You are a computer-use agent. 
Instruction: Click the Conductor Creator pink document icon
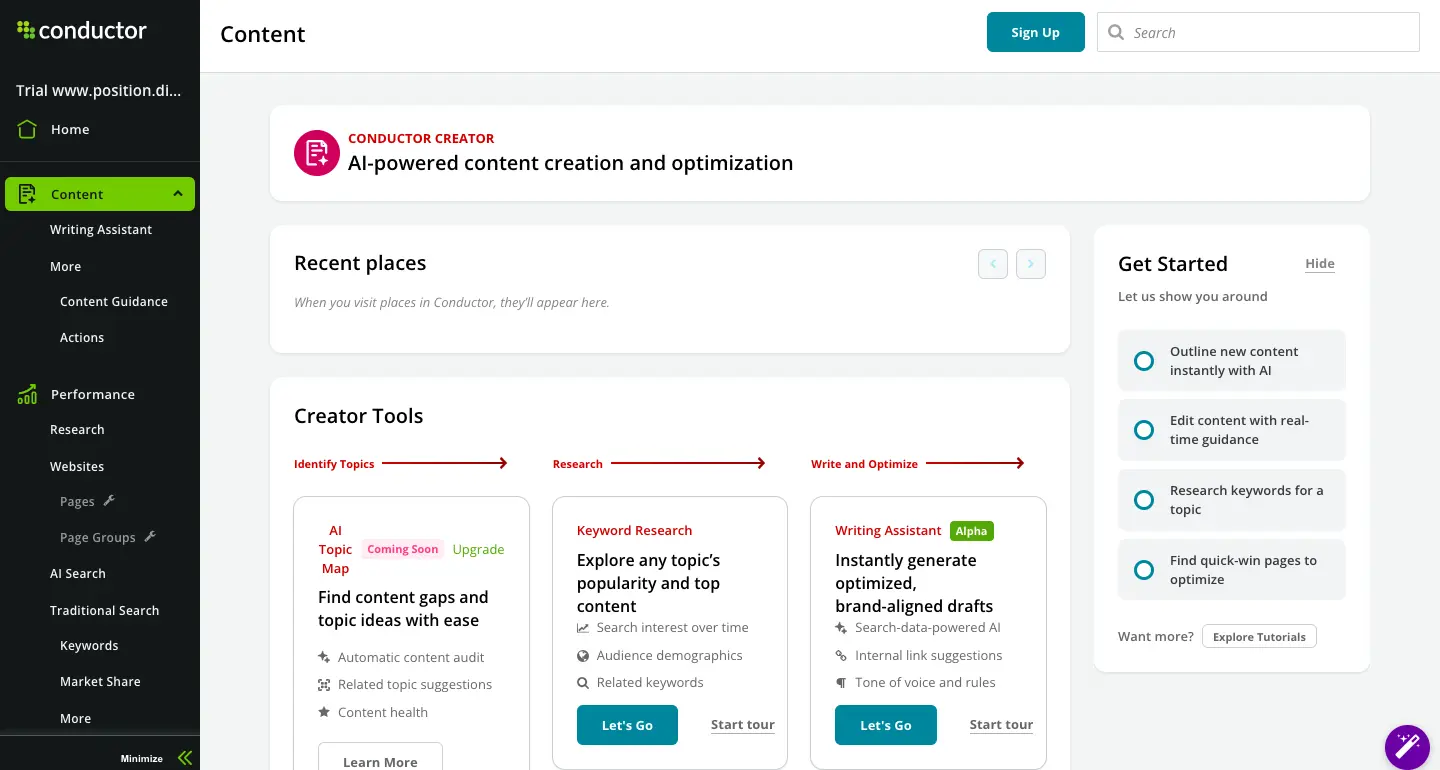point(317,153)
